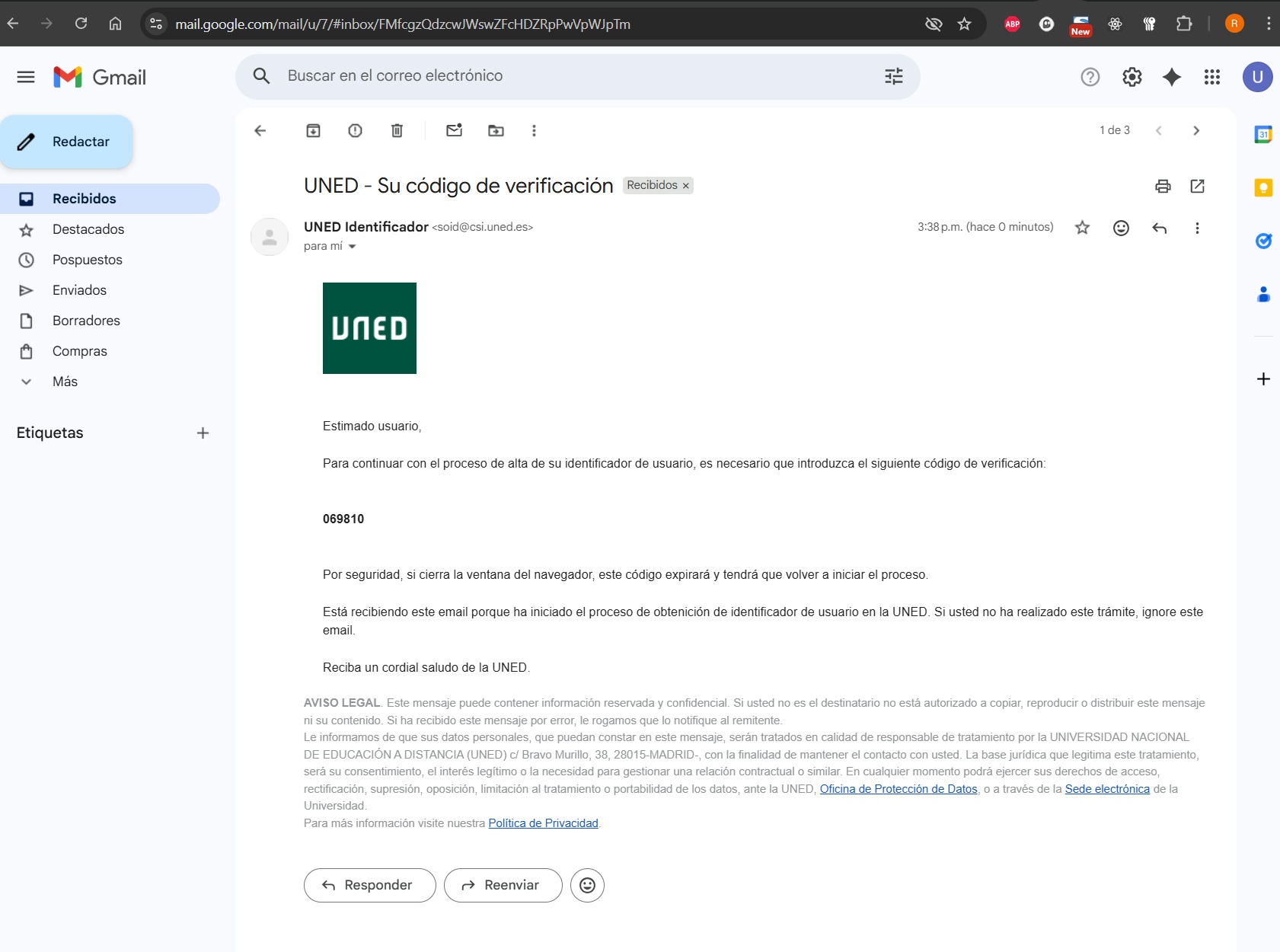Click the Move to folder icon

point(496,131)
